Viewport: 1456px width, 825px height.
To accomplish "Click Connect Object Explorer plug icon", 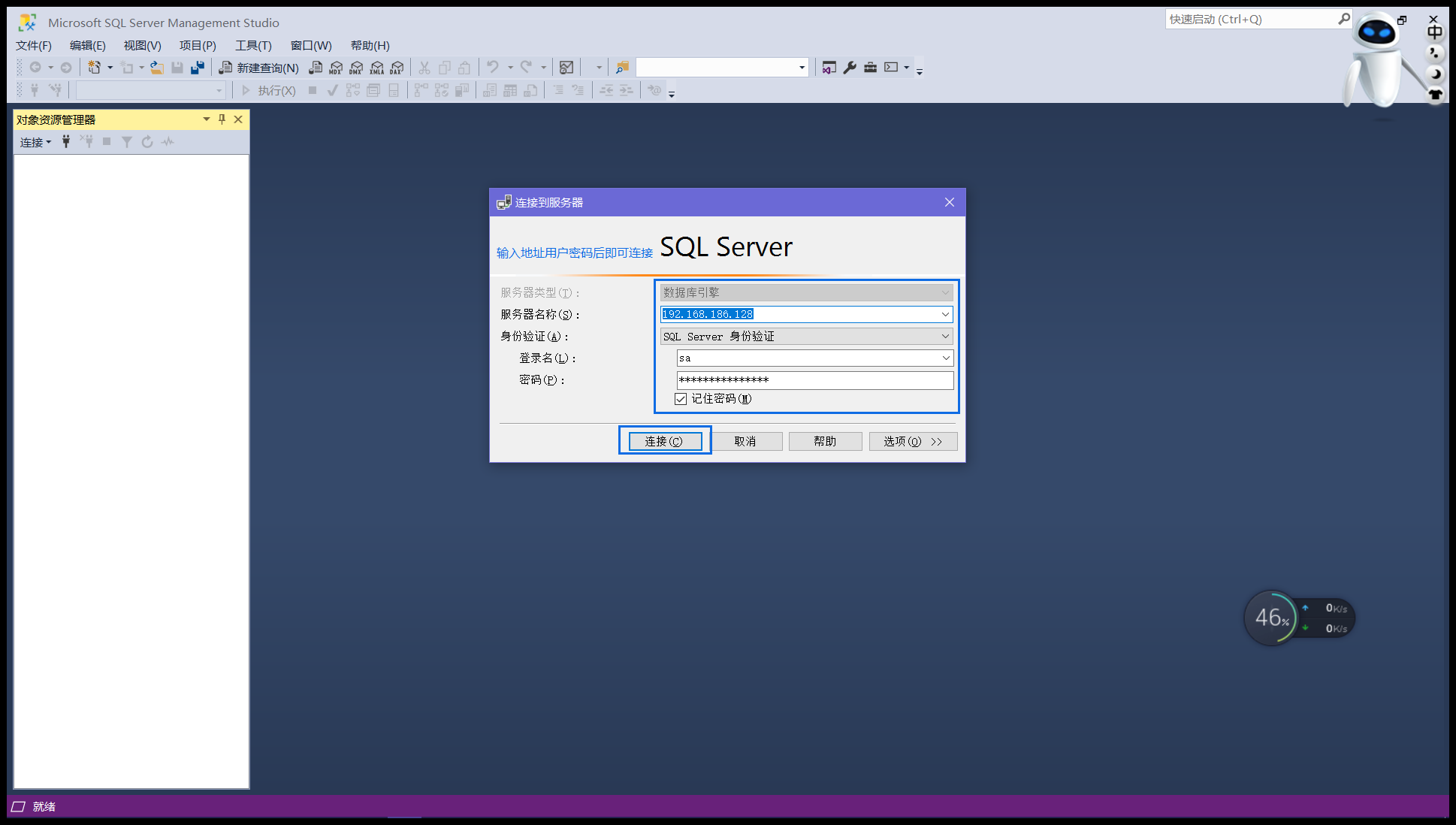I will click(x=66, y=141).
